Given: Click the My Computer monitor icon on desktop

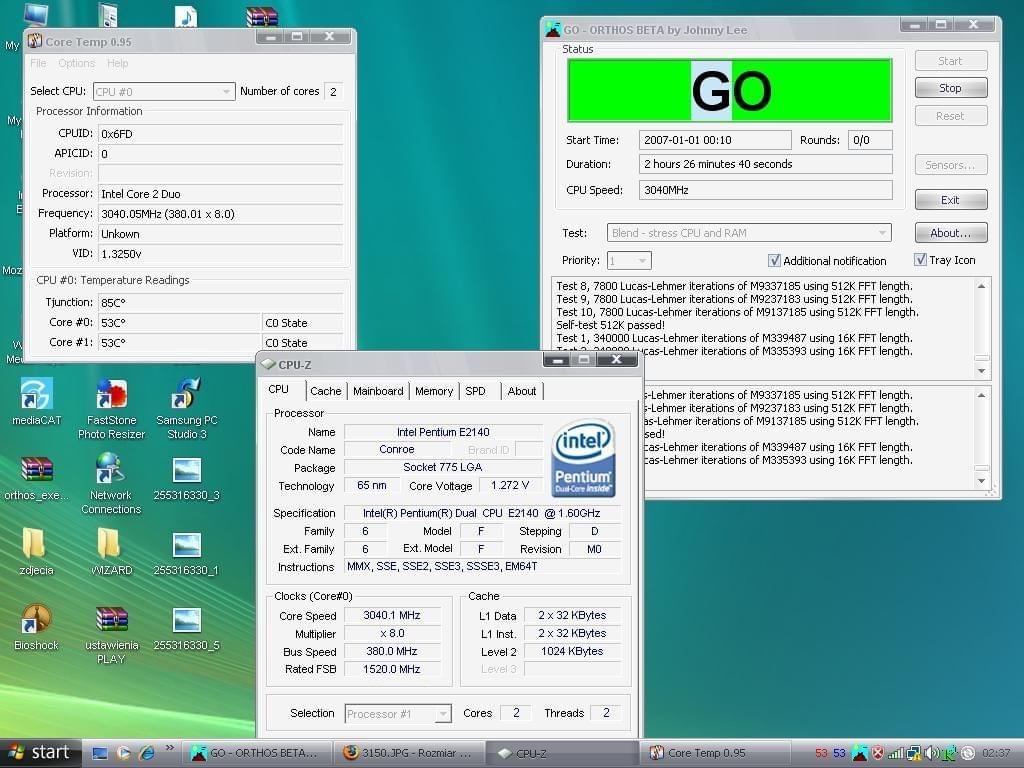Looking at the screenshot, I should pos(35,15).
